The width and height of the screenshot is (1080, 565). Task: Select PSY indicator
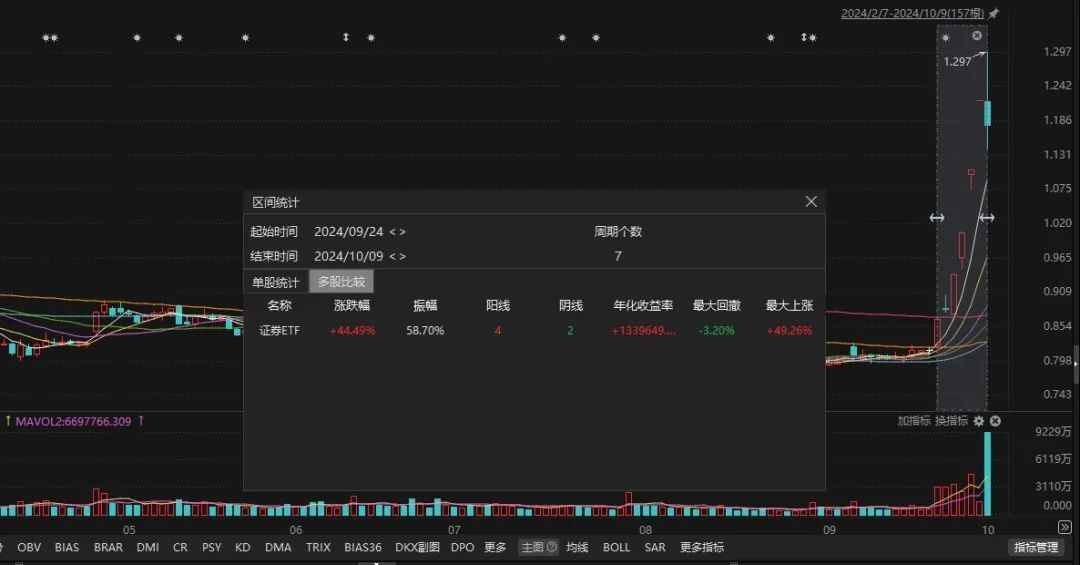click(211, 547)
